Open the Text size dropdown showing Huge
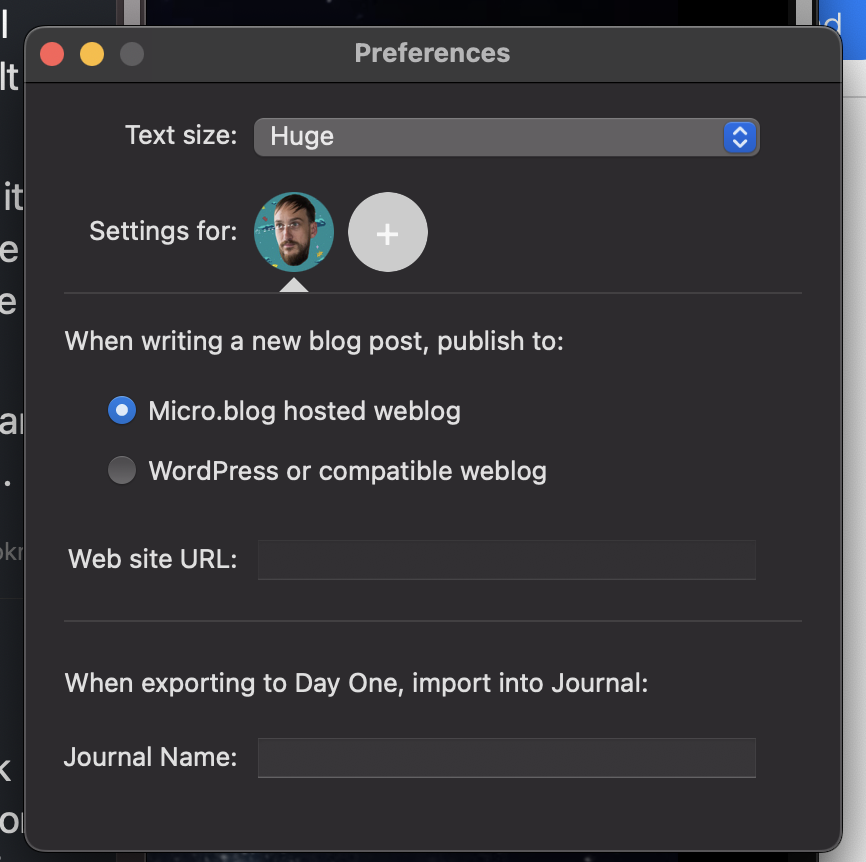Image resolution: width=866 pixels, height=862 pixels. 488,137
